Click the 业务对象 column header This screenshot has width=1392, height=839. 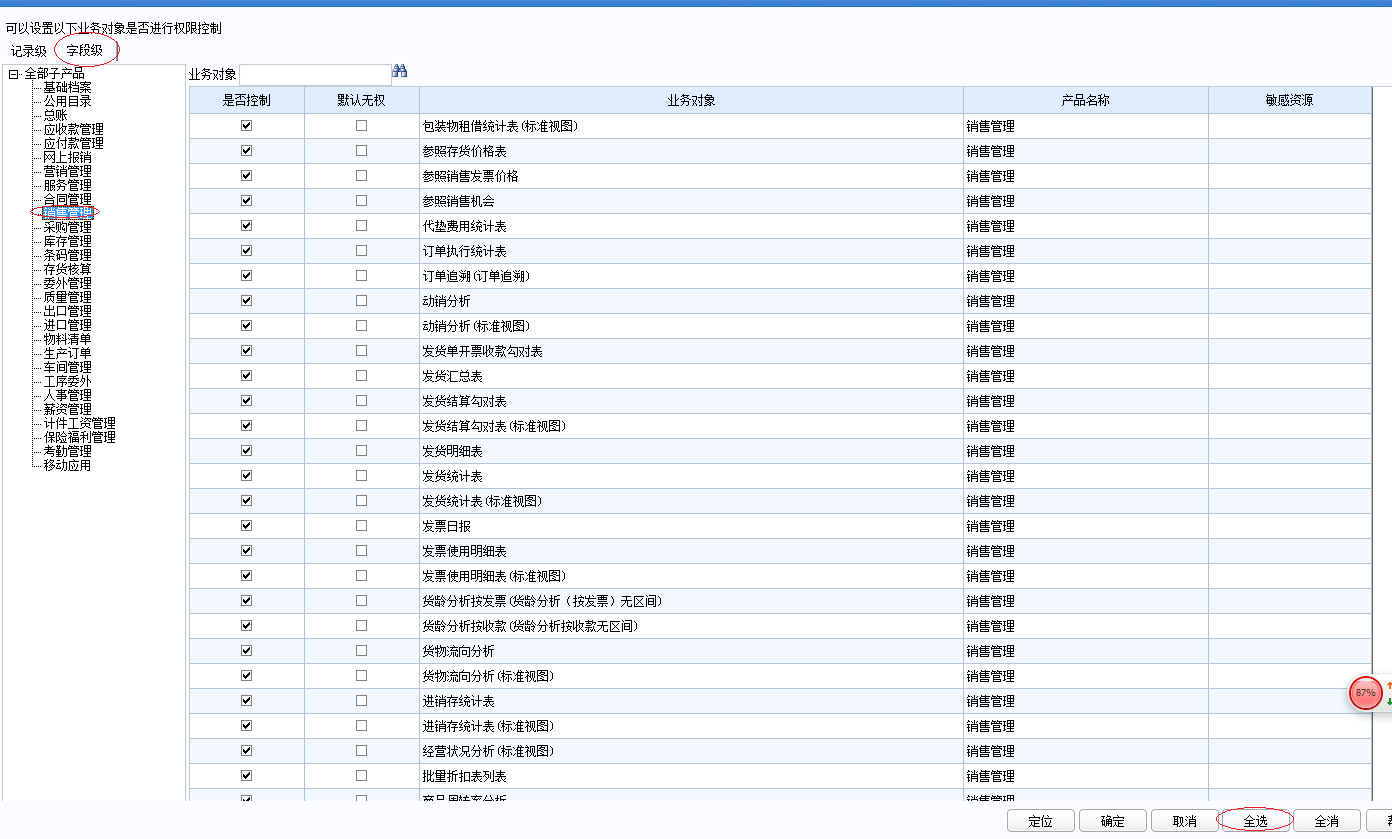[691, 101]
